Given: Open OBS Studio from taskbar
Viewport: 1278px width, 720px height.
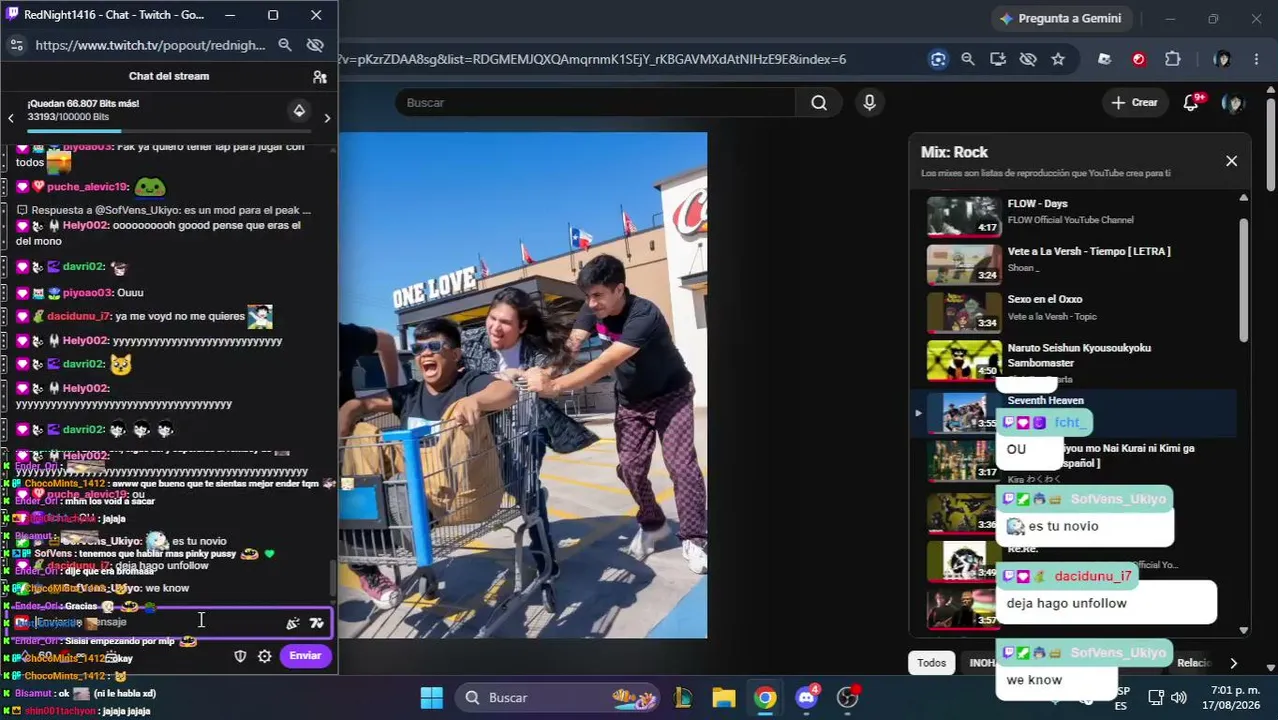Looking at the screenshot, I should 848,697.
